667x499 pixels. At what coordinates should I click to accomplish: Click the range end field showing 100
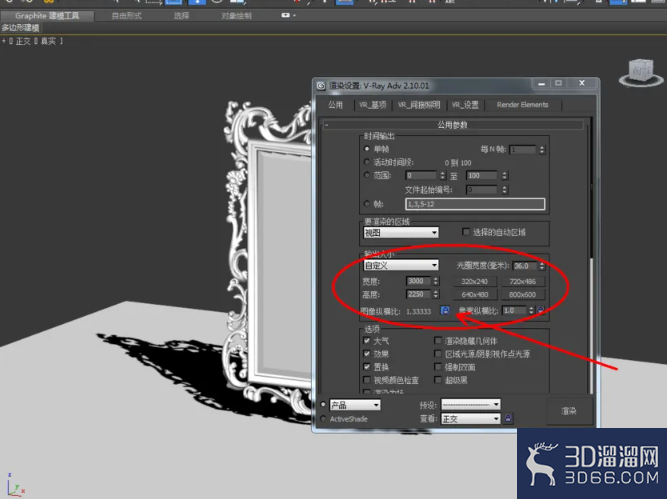[x=482, y=175]
